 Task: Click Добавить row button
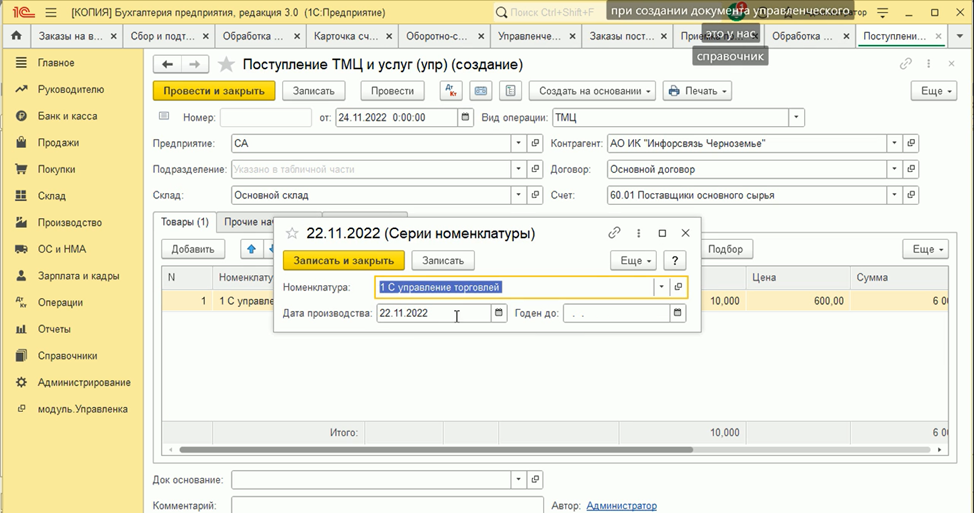193,249
